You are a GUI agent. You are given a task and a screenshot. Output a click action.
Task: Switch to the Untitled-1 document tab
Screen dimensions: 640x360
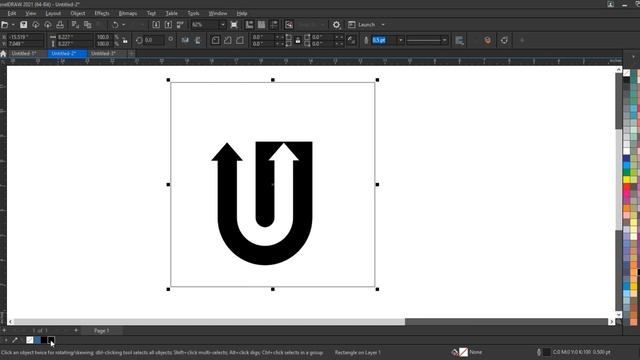(24, 53)
